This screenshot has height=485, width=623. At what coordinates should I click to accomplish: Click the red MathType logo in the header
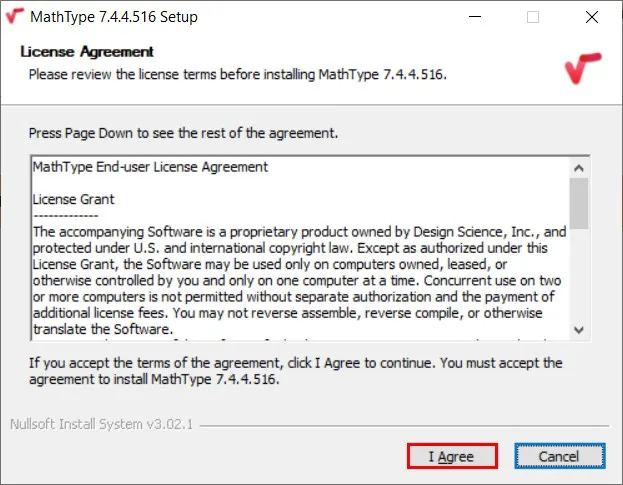pos(582,68)
